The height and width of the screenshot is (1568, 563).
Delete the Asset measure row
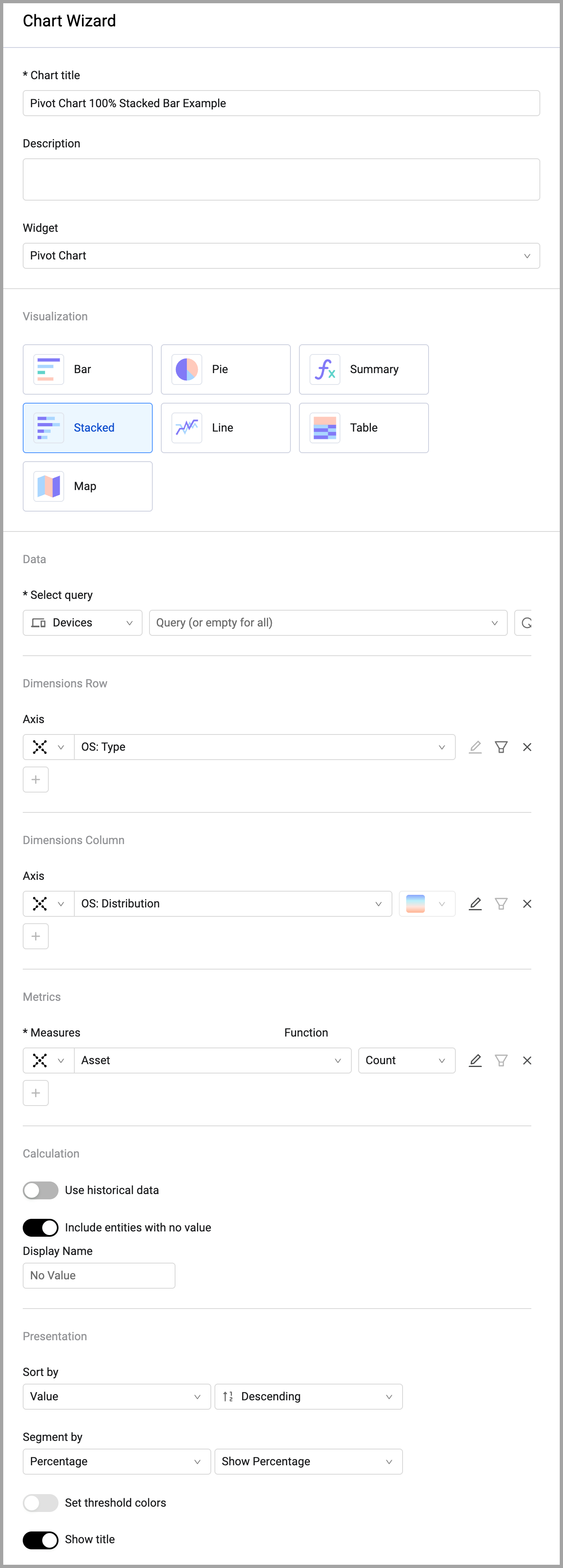click(527, 1060)
